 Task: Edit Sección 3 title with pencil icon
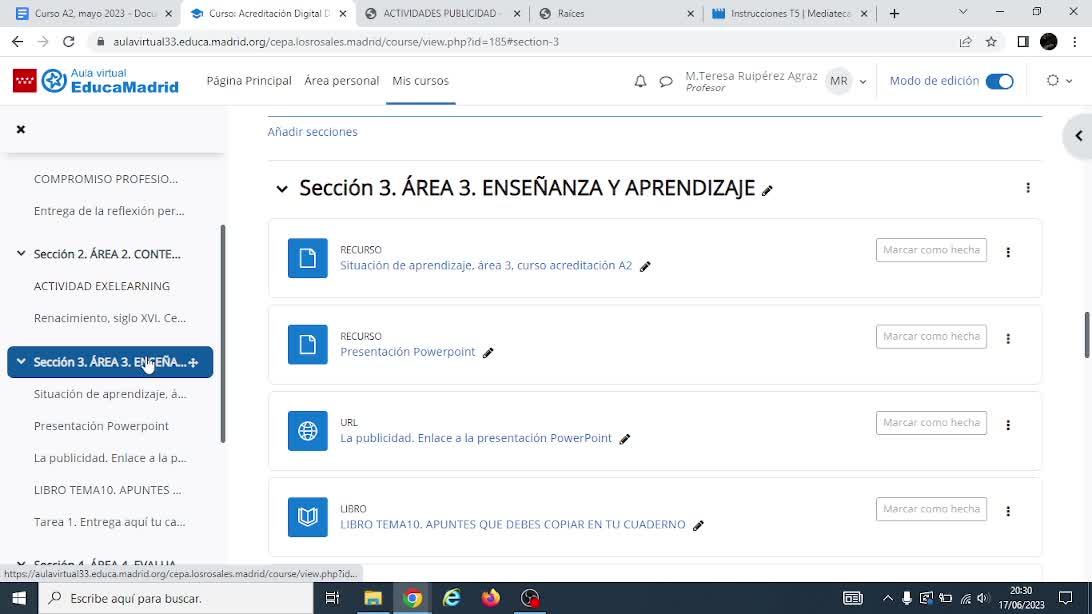tap(767, 190)
